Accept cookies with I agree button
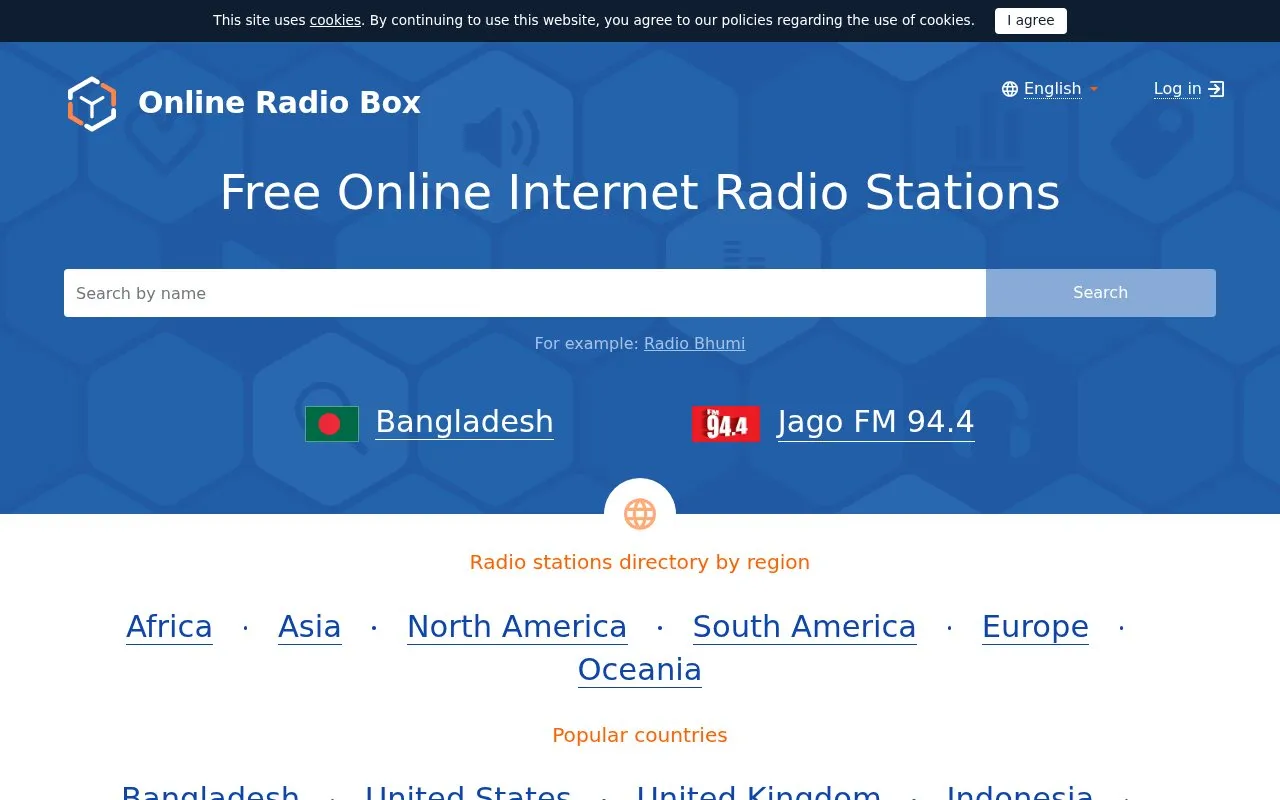This screenshot has height=800, width=1280. pyautogui.click(x=1031, y=21)
